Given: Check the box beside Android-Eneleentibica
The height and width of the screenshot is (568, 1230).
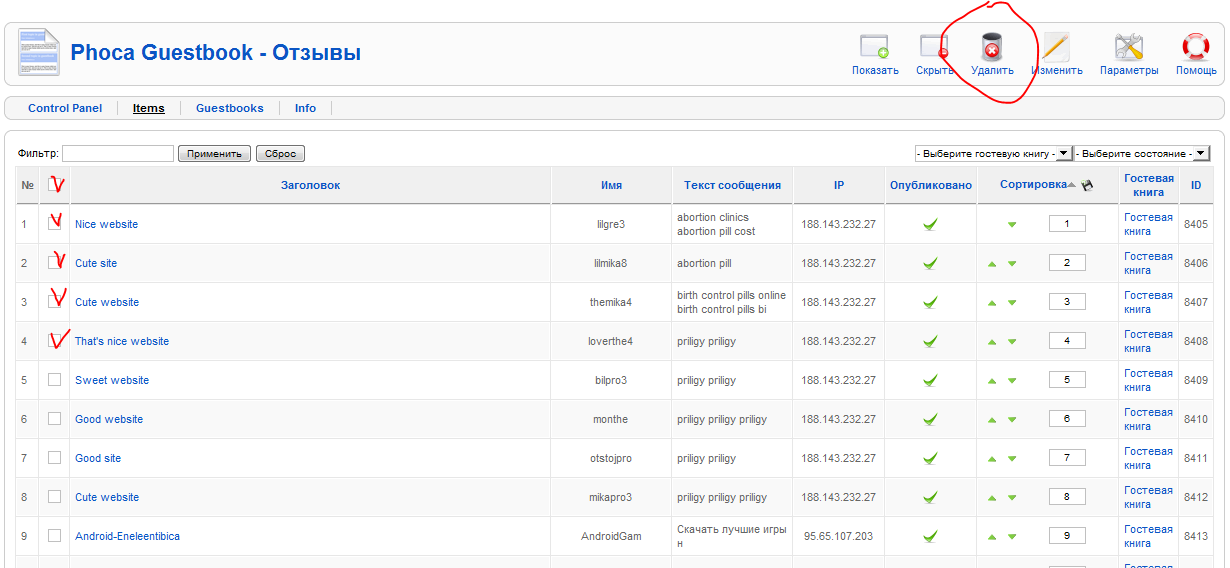Looking at the screenshot, I should [55, 536].
